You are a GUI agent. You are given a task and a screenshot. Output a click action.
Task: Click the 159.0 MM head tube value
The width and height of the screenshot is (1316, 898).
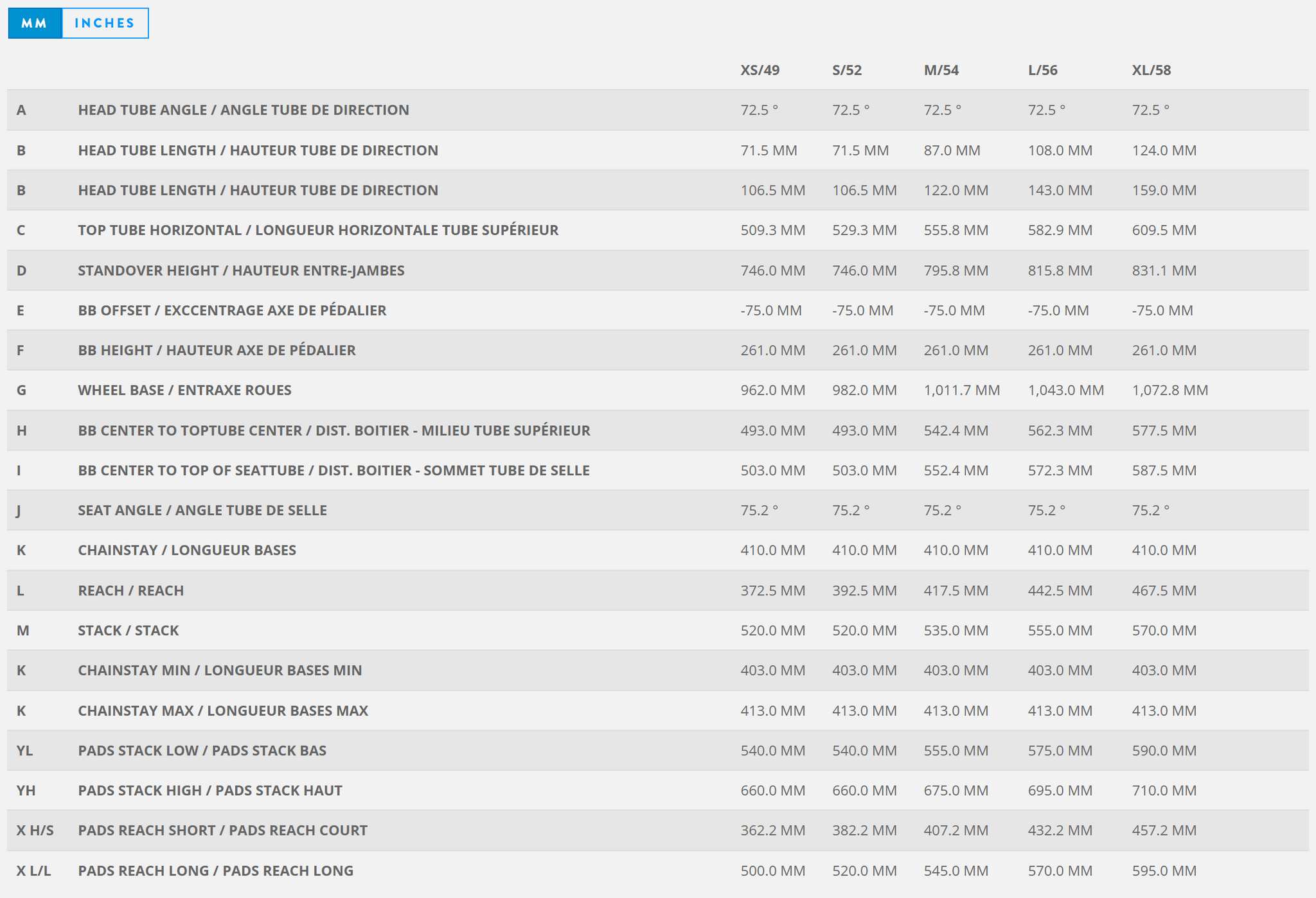click(1164, 190)
